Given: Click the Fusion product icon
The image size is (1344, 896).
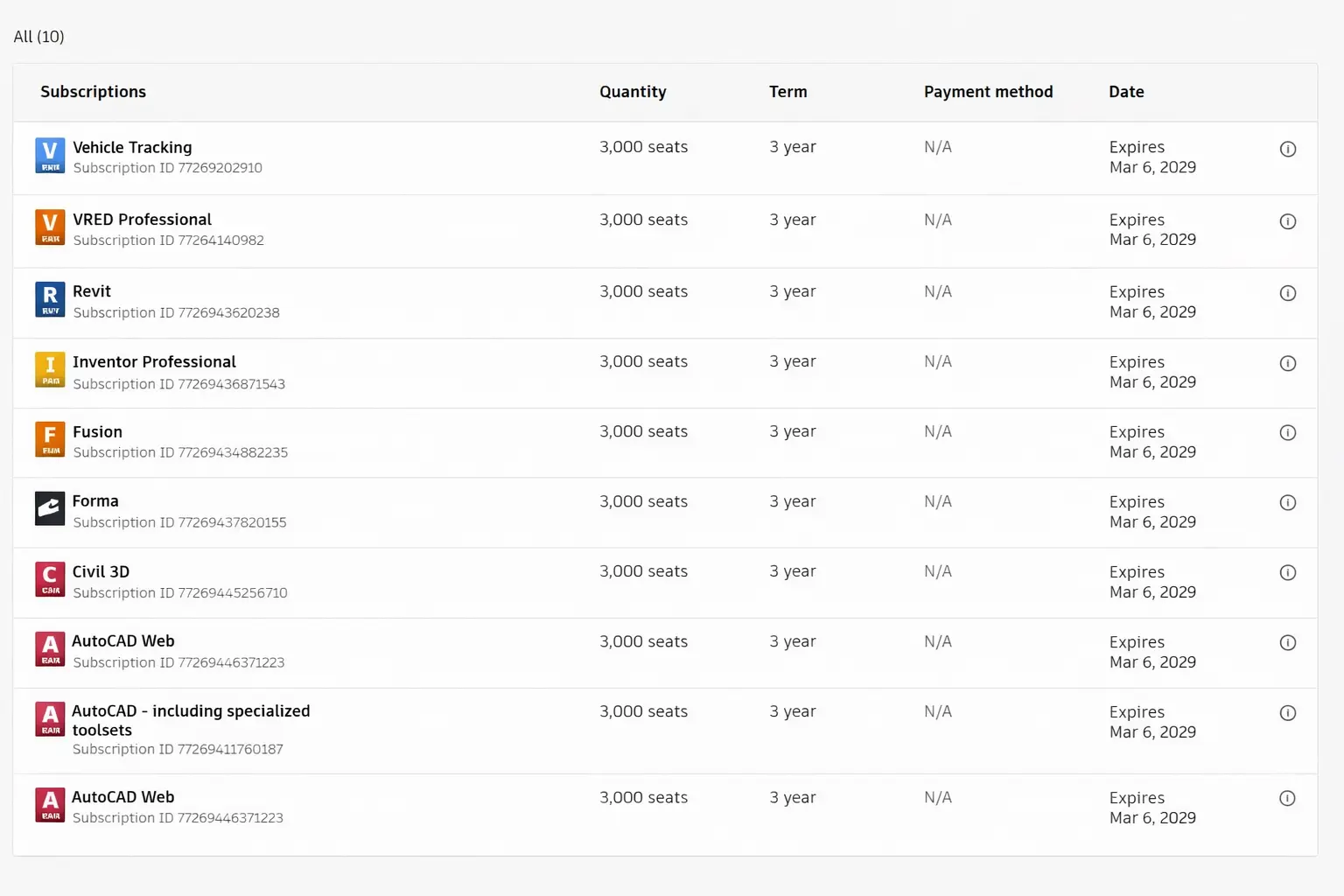Looking at the screenshot, I should (50, 439).
